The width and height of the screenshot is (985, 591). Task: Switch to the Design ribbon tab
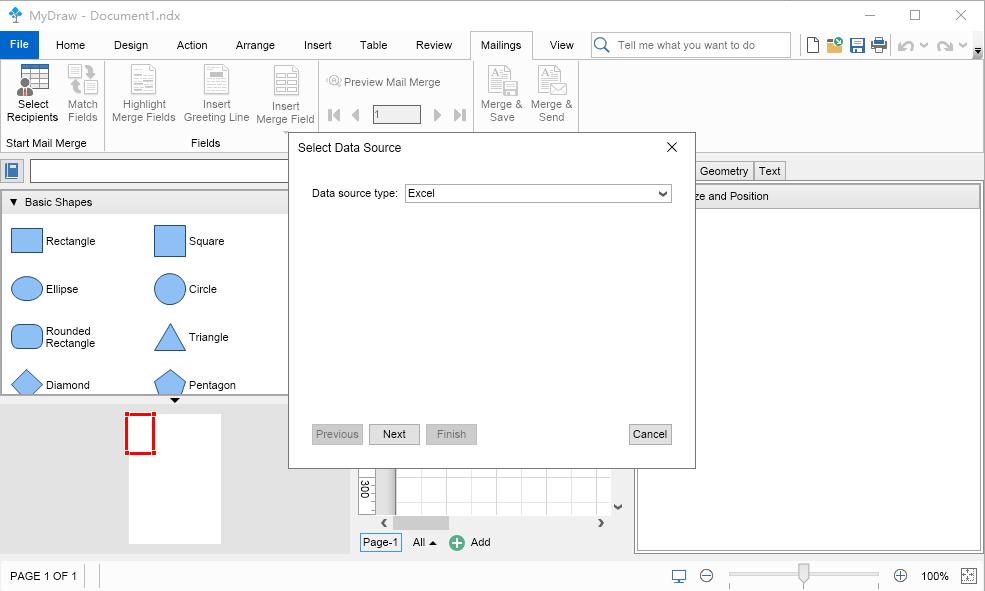(x=131, y=45)
